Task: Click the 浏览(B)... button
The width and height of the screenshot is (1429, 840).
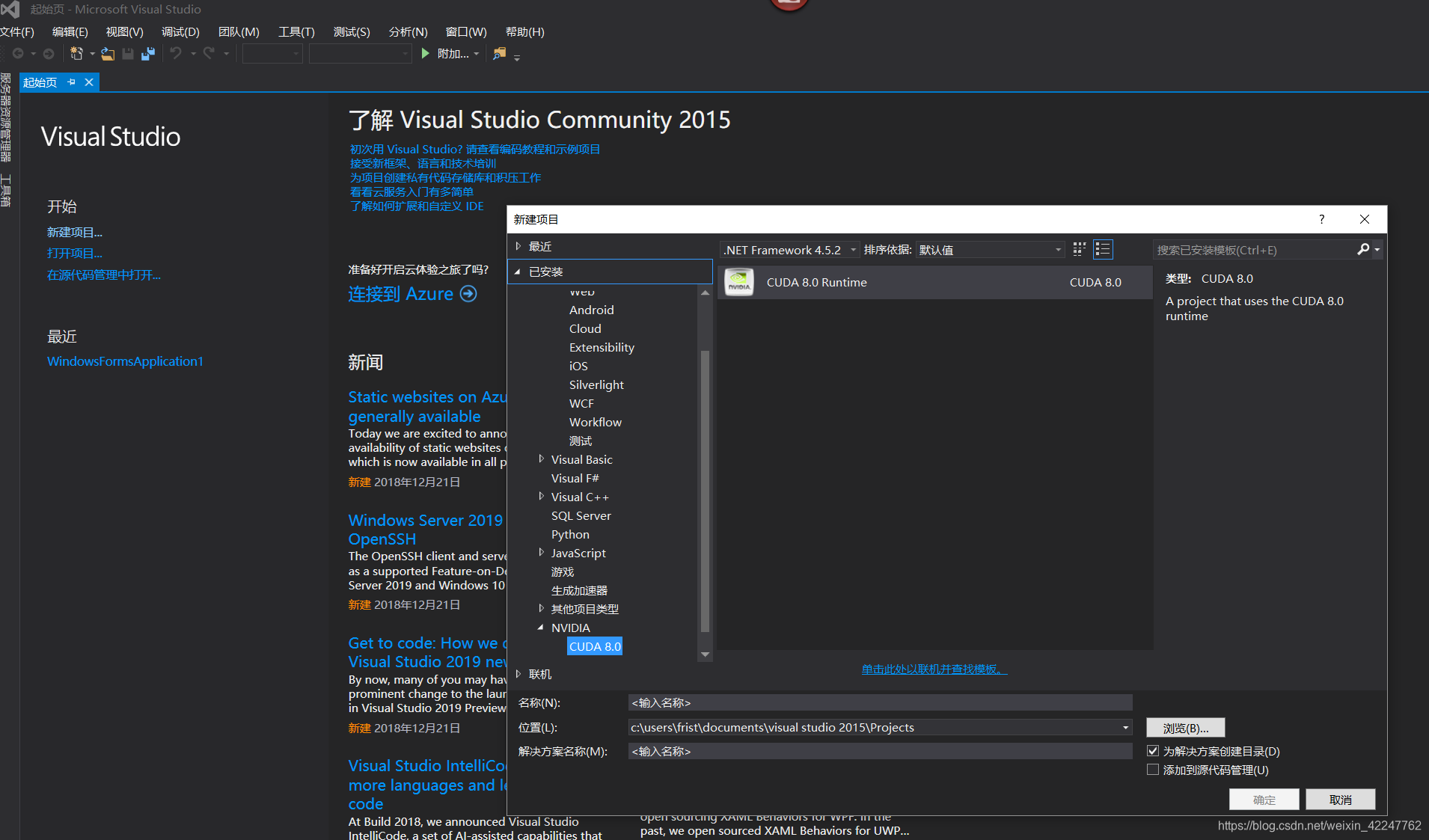Action: 1185,728
